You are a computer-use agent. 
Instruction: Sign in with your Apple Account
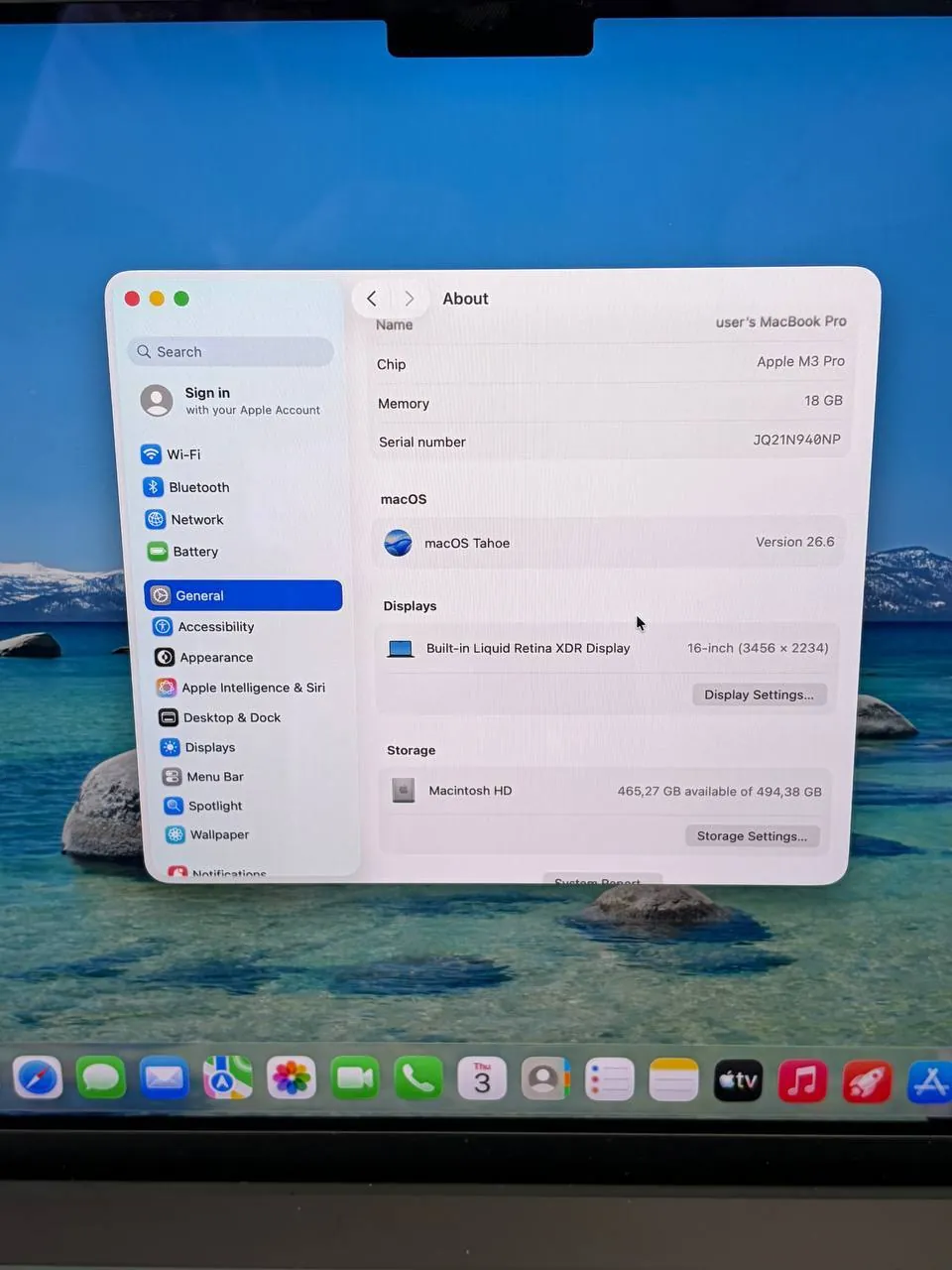click(230, 400)
